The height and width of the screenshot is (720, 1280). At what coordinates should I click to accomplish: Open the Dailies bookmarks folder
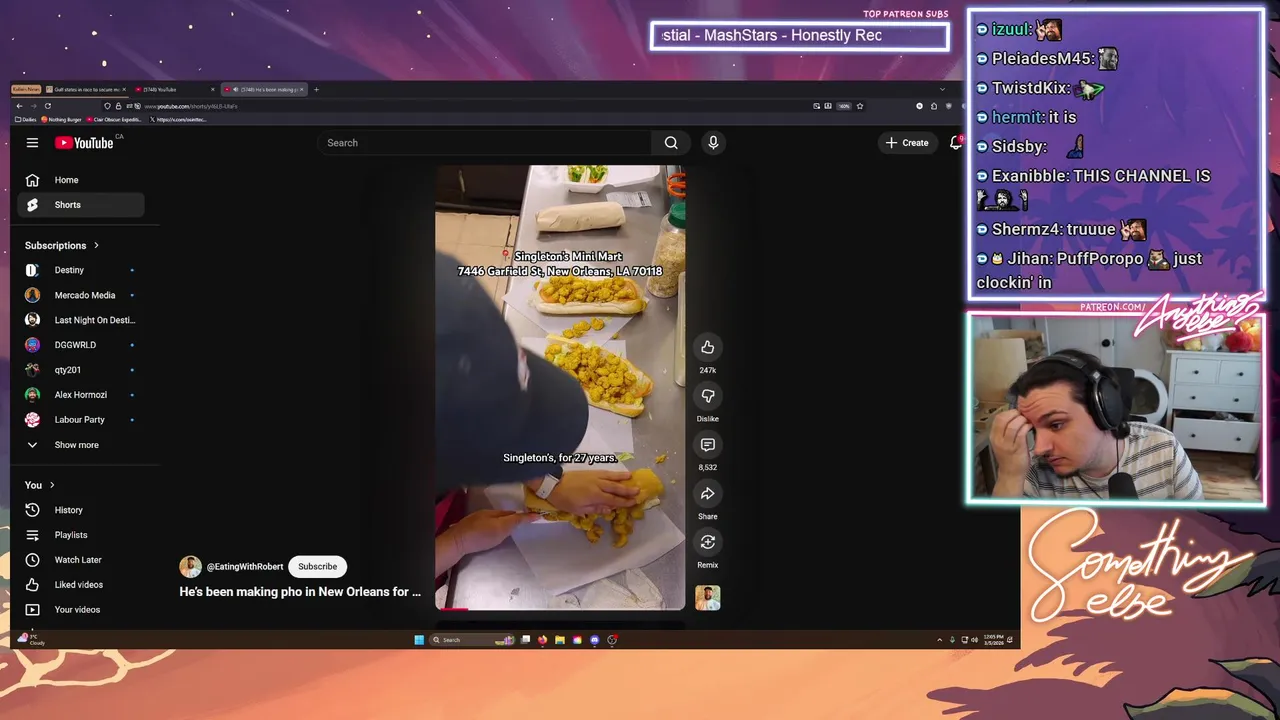click(x=26, y=119)
